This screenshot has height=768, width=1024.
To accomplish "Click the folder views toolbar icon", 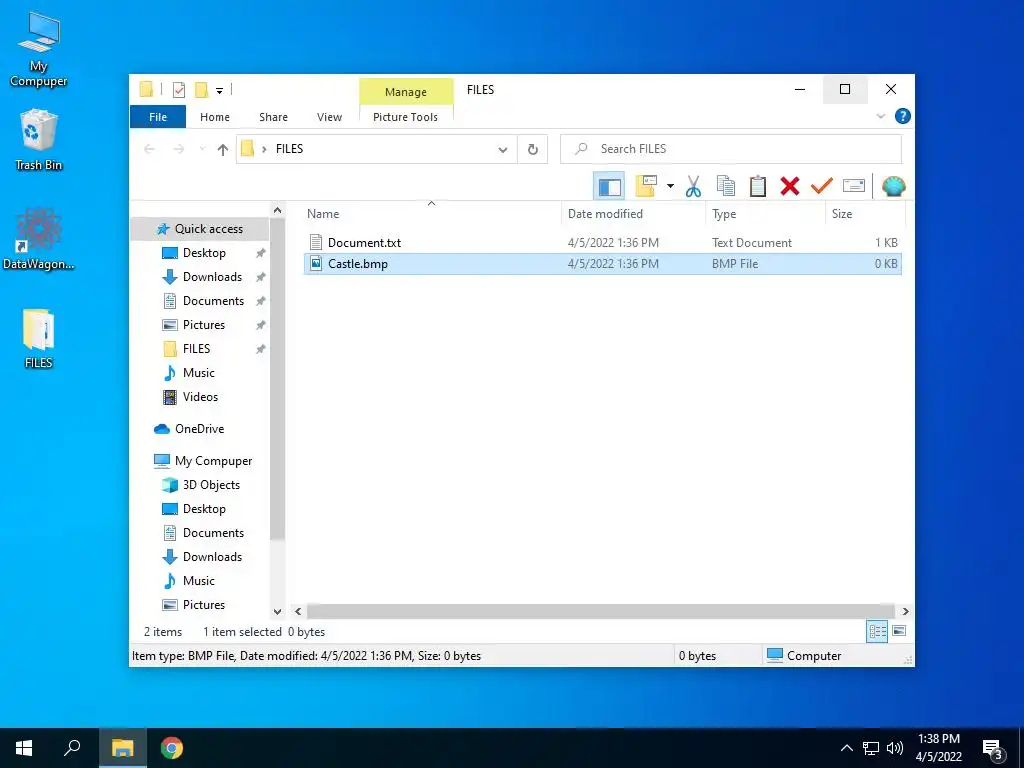I will point(646,186).
